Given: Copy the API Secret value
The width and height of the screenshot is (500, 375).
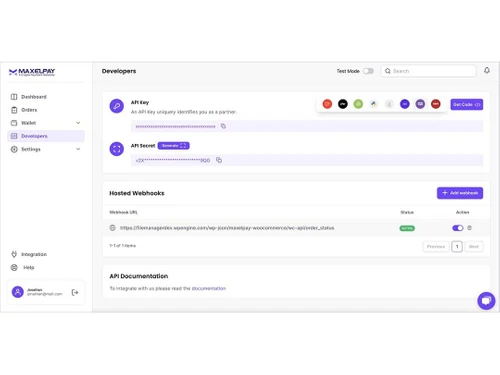Looking at the screenshot, I should pyautogui.click(x=219, y=160).
